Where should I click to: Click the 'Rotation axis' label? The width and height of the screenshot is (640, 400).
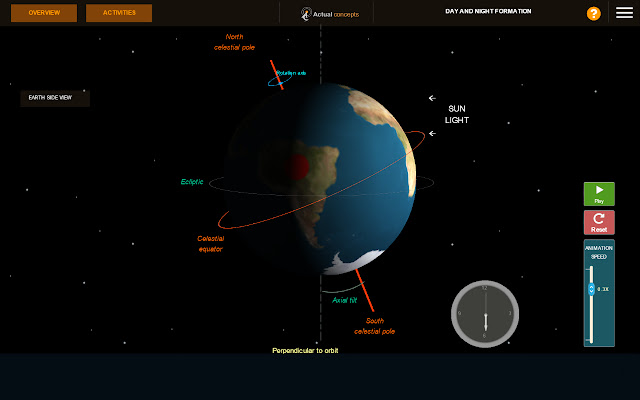pos(291,73)
